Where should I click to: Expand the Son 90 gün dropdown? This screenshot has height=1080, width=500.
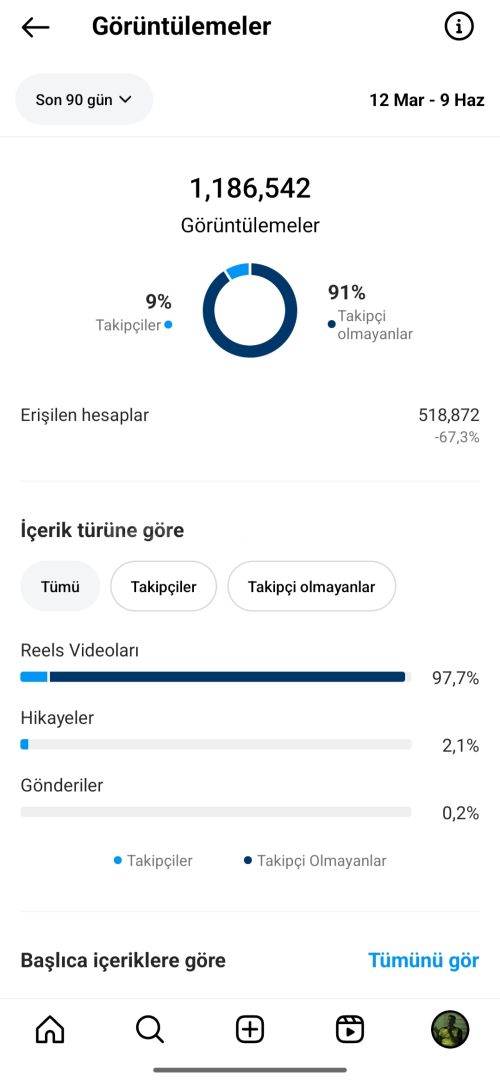(x=84, y=99)
